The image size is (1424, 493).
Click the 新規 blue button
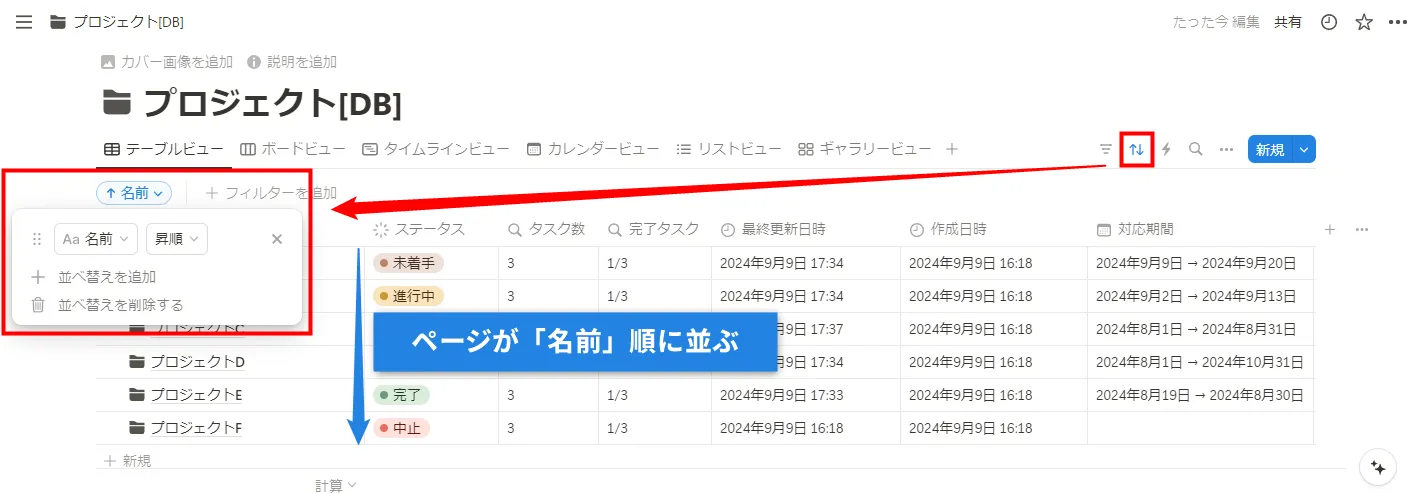(1270, 149)
